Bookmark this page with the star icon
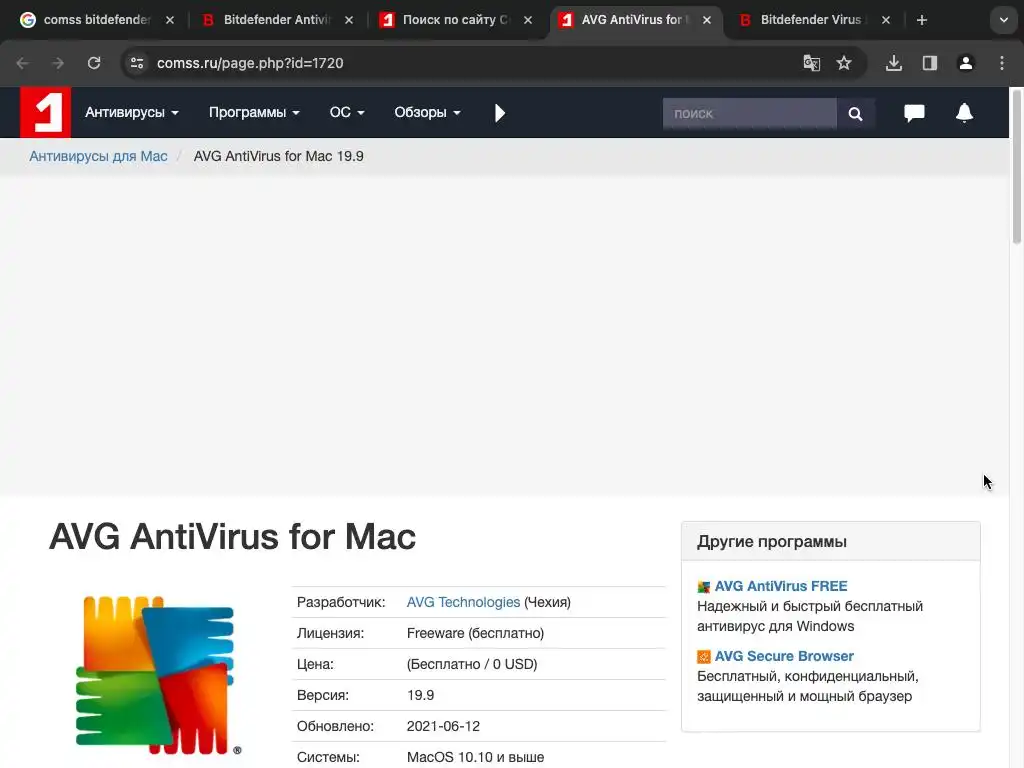The width and height of the screenshot is (1024, 768). tap(844, 63)
